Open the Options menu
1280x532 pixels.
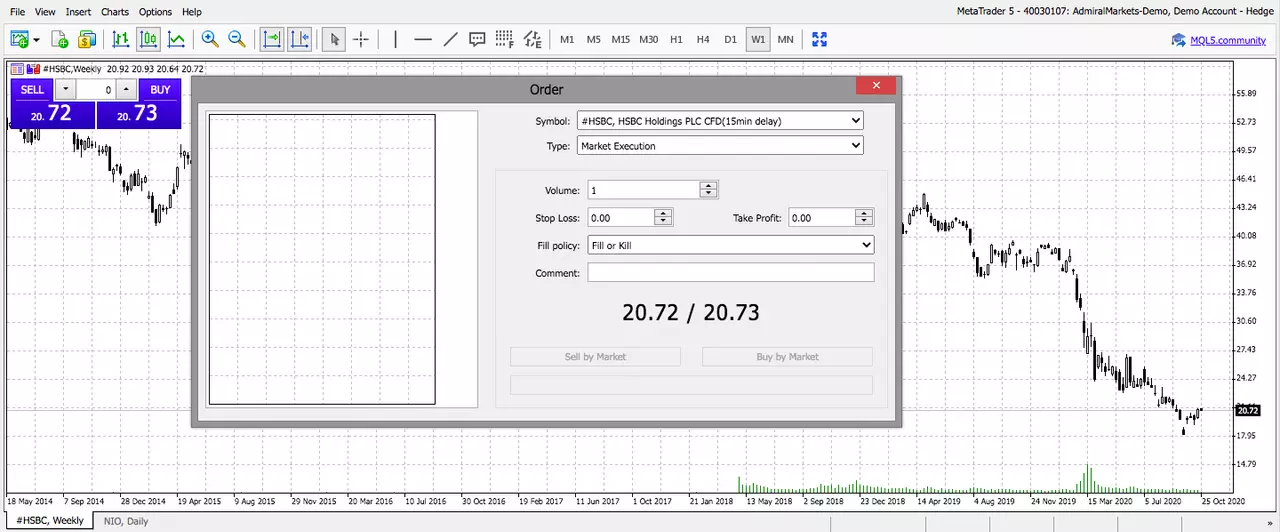pyautogui.click(x=155, y=12)
